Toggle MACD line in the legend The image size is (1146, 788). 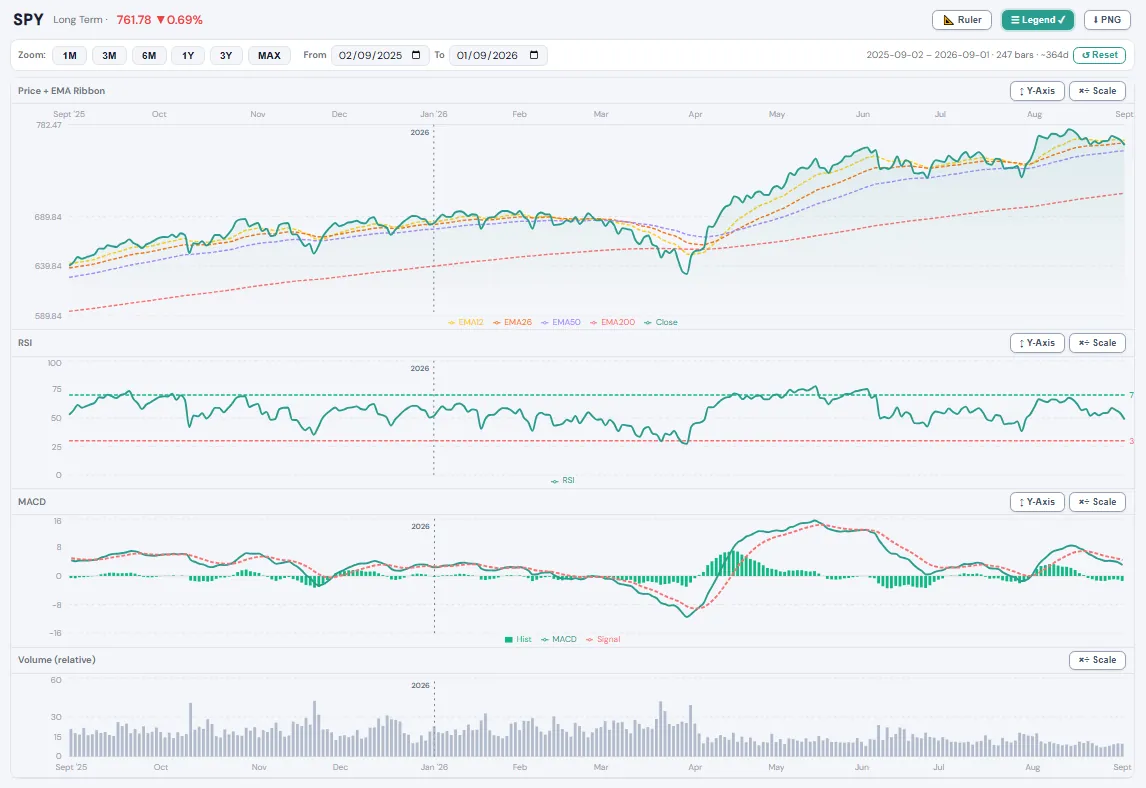(559, 640)
